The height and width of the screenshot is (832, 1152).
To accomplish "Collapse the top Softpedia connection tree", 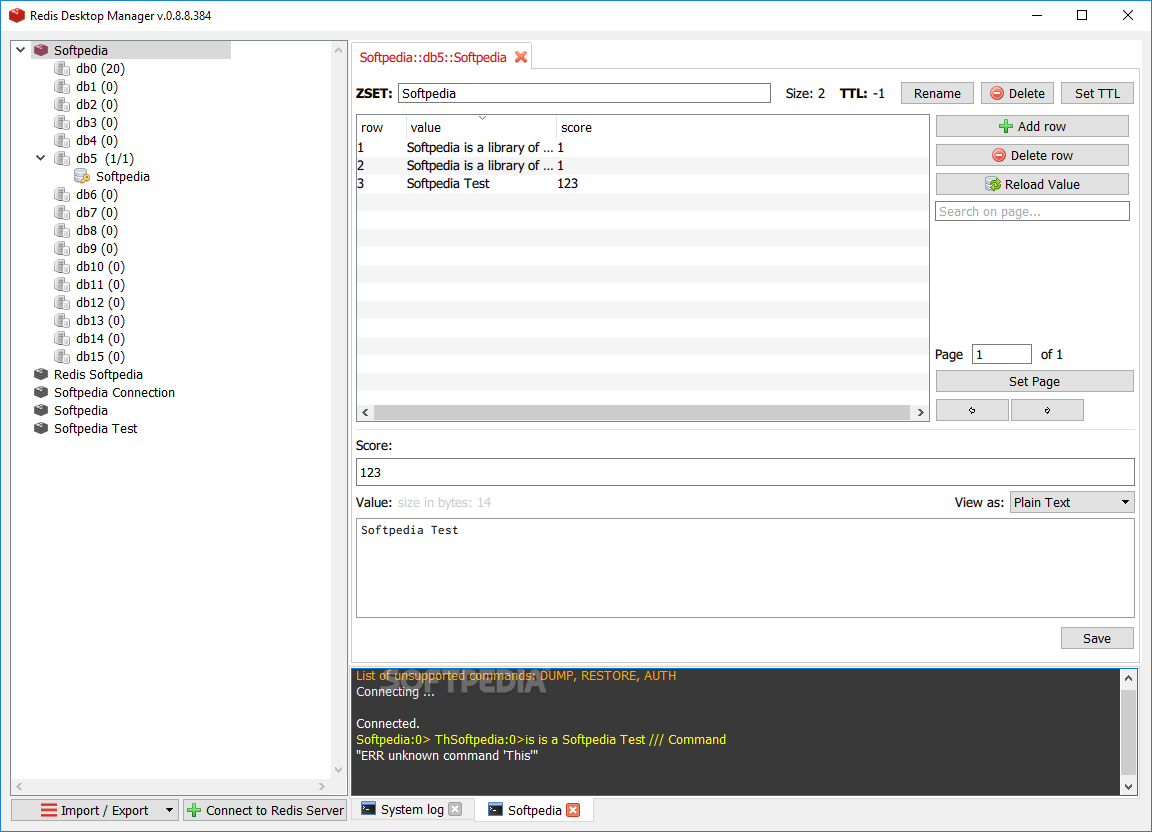I will point(21,50).
